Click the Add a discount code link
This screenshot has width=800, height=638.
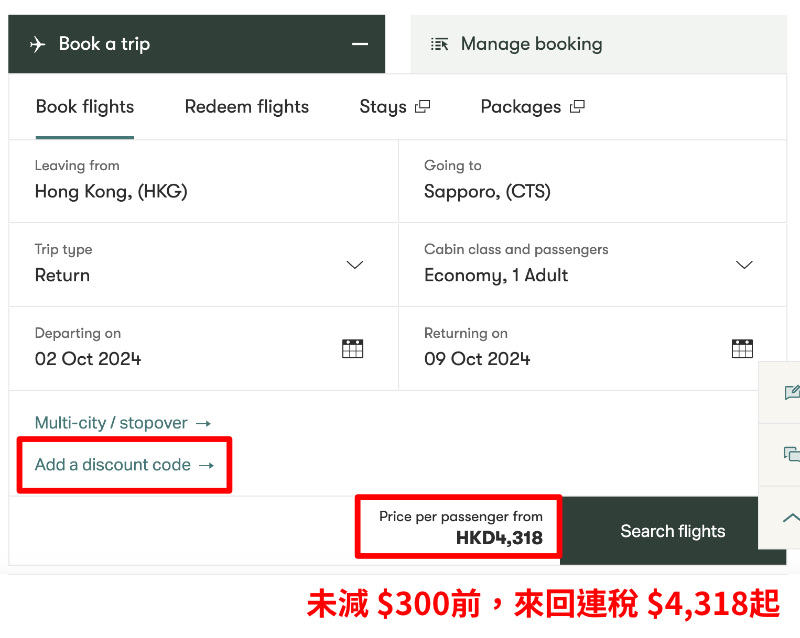click(124, 464)
